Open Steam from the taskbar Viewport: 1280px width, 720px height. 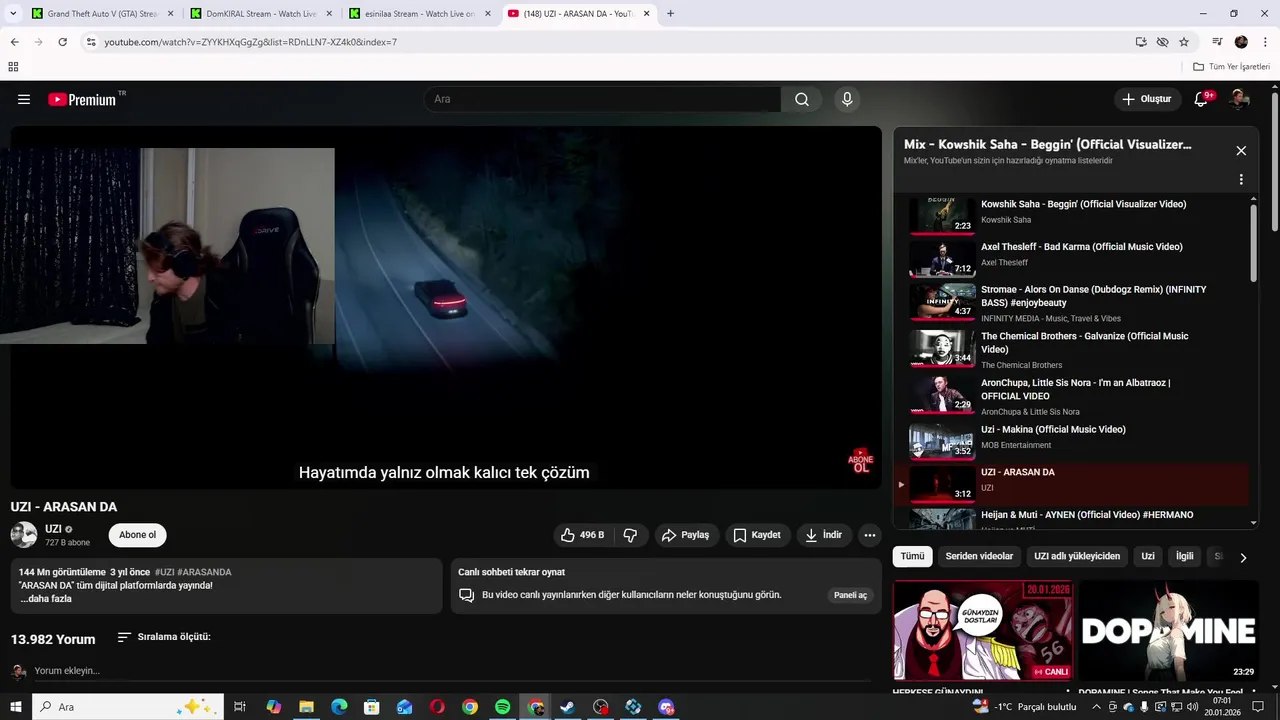pos(567,707)
